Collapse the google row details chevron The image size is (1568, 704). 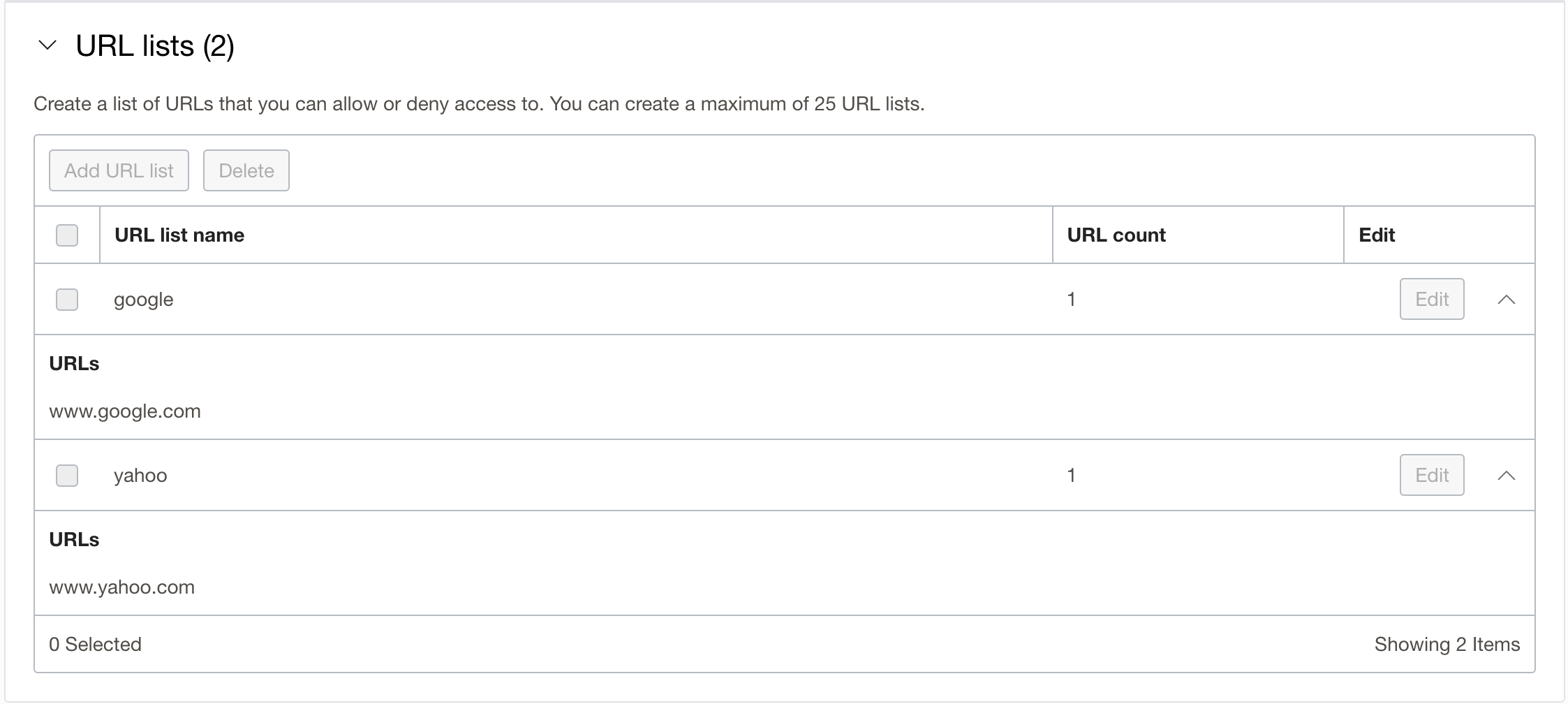pyautogui.click(x=1506, y=300)
